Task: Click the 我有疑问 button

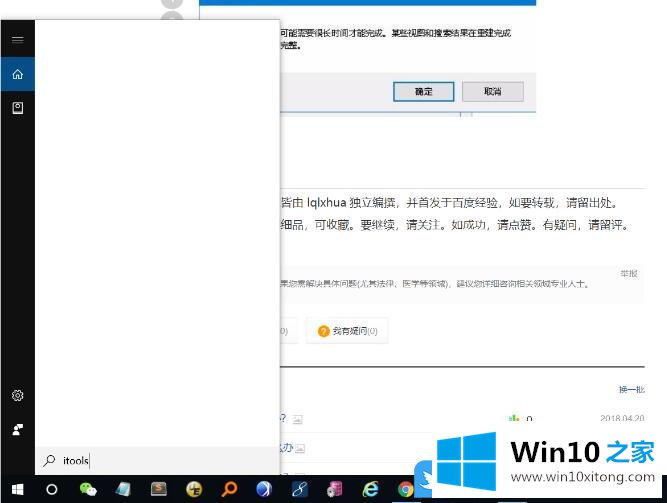Action: (347, 331)
